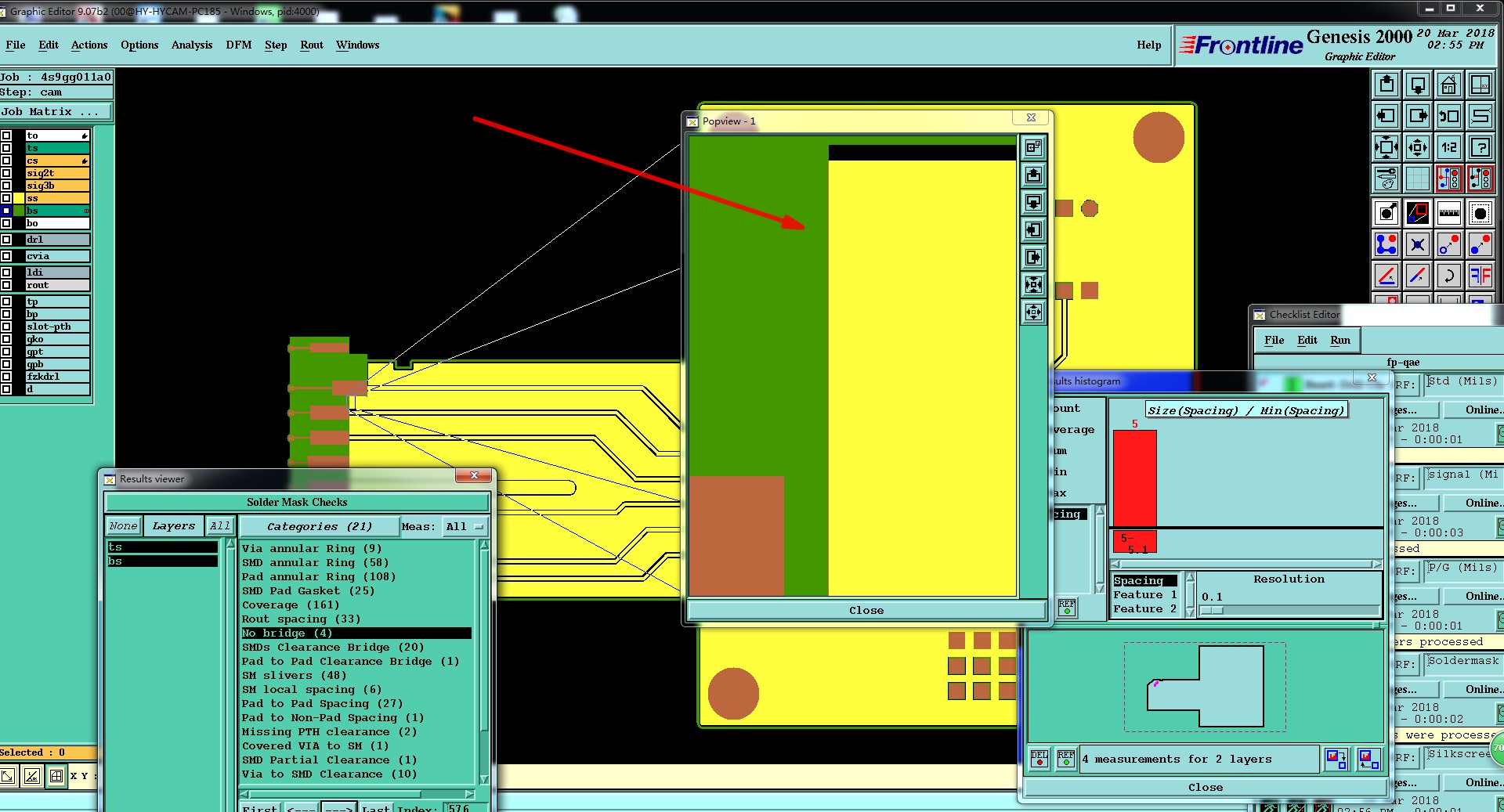Screen dimensions: 1504x812
Task: Click the pan up icon in Popview
Action: coord(1034,175)
